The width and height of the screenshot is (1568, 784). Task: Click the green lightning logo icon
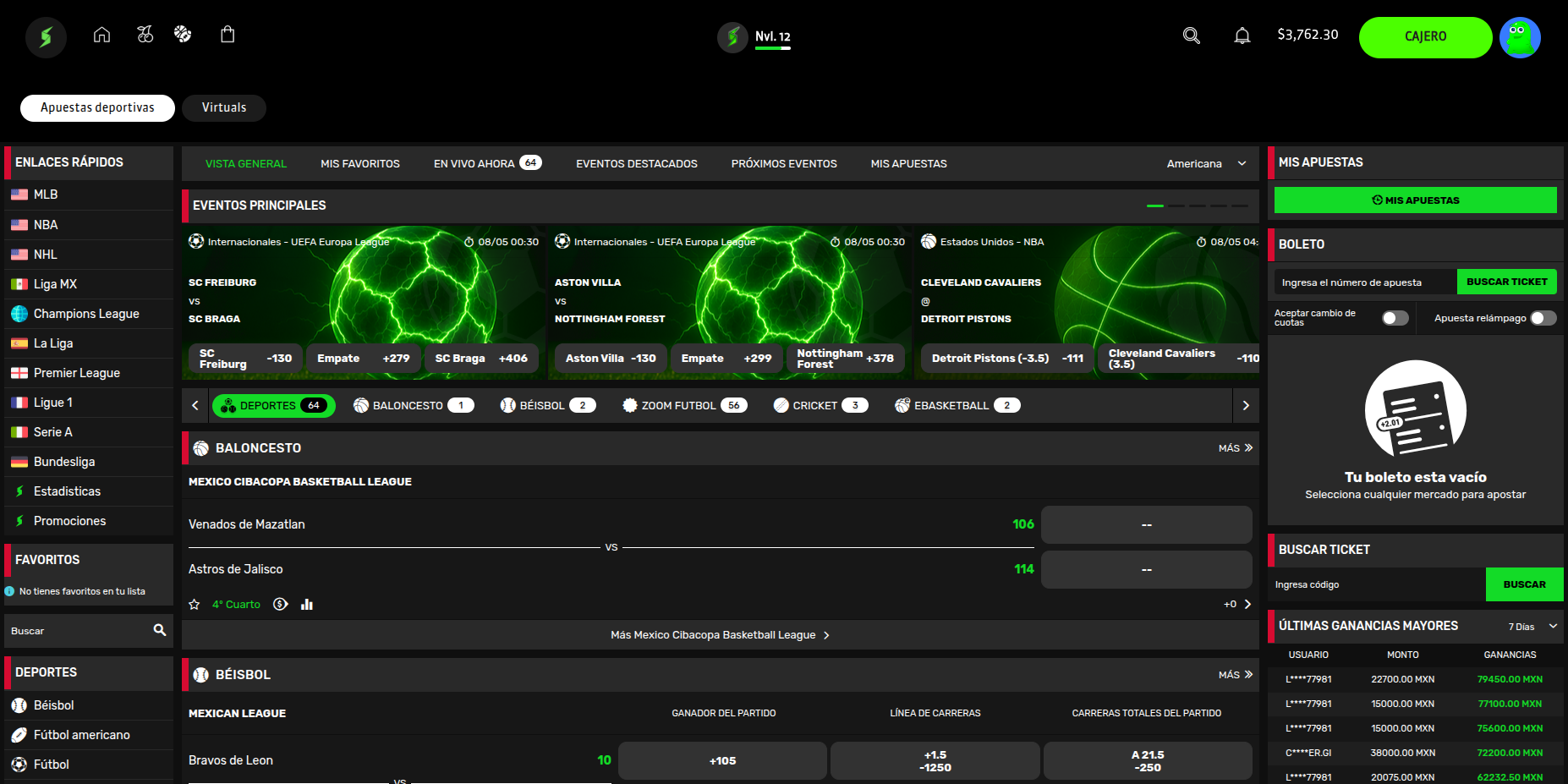tap(46, 37)
